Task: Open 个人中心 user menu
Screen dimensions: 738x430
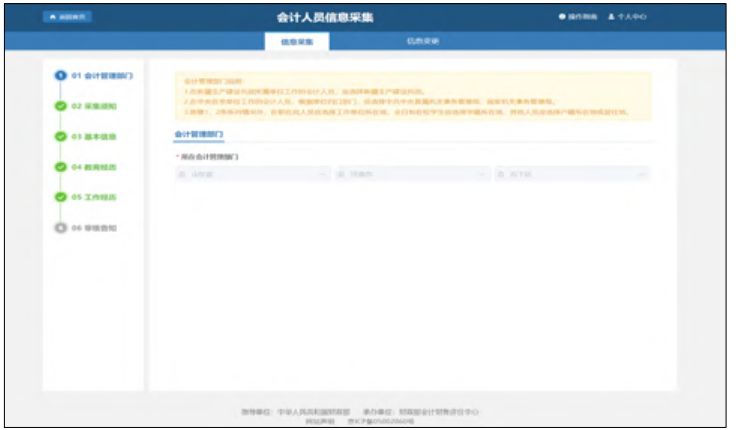Action: [628, 18]
